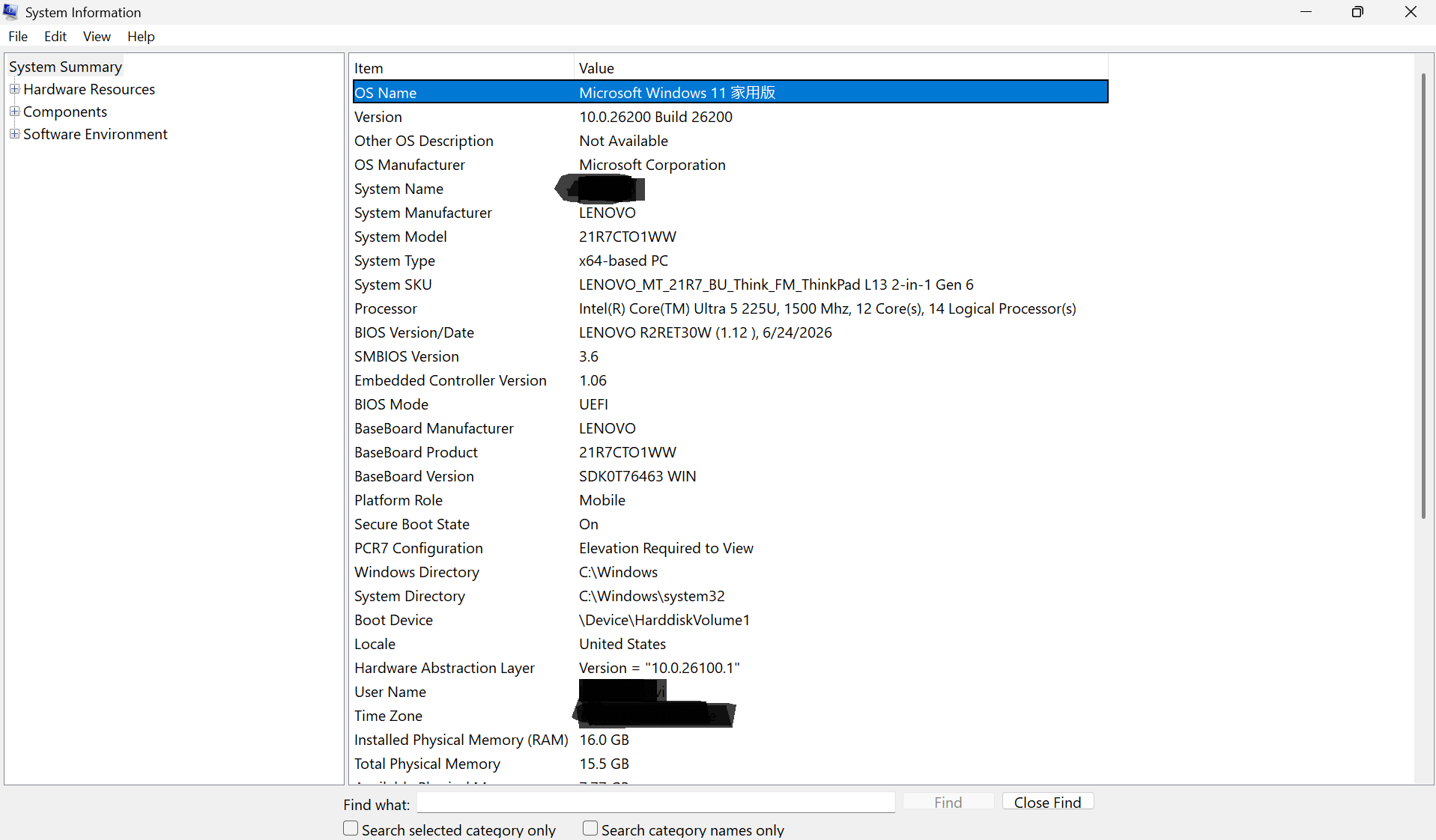Select the BaseBoard Manufacturer row
Screen dimensions: 1436x840
coord(730,428)
